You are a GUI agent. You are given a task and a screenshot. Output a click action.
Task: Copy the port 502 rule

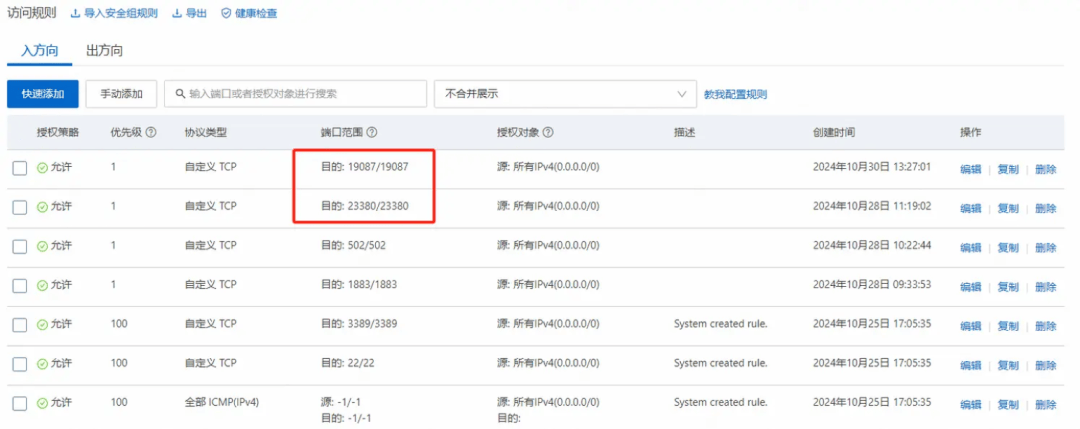[1008, 247]
